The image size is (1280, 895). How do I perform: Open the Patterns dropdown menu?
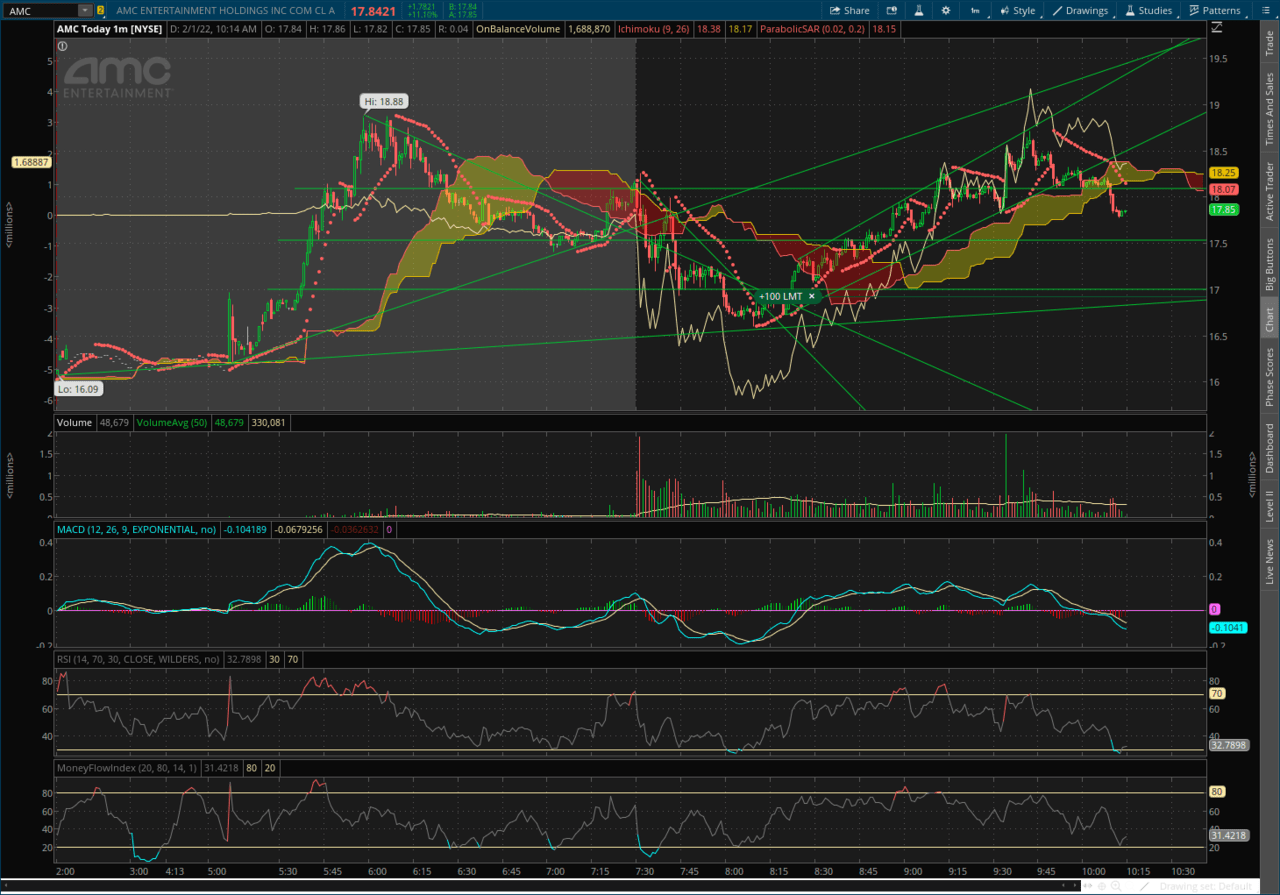click(x=1215, y=10)
